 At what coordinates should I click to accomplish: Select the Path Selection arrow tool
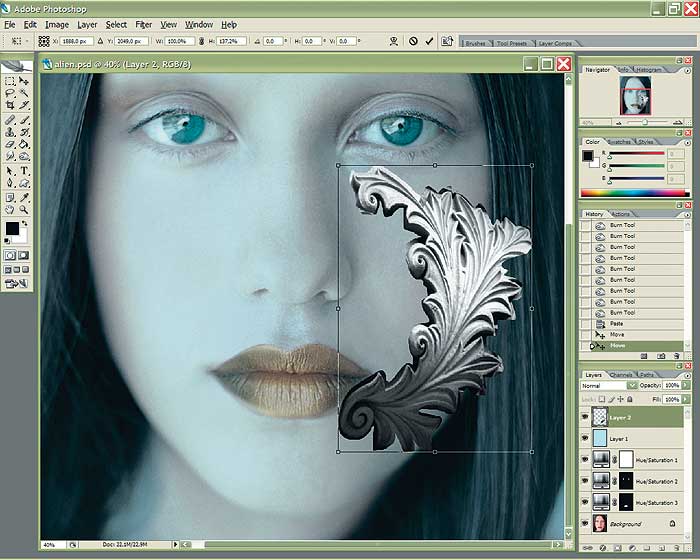(x=10, y=171)
